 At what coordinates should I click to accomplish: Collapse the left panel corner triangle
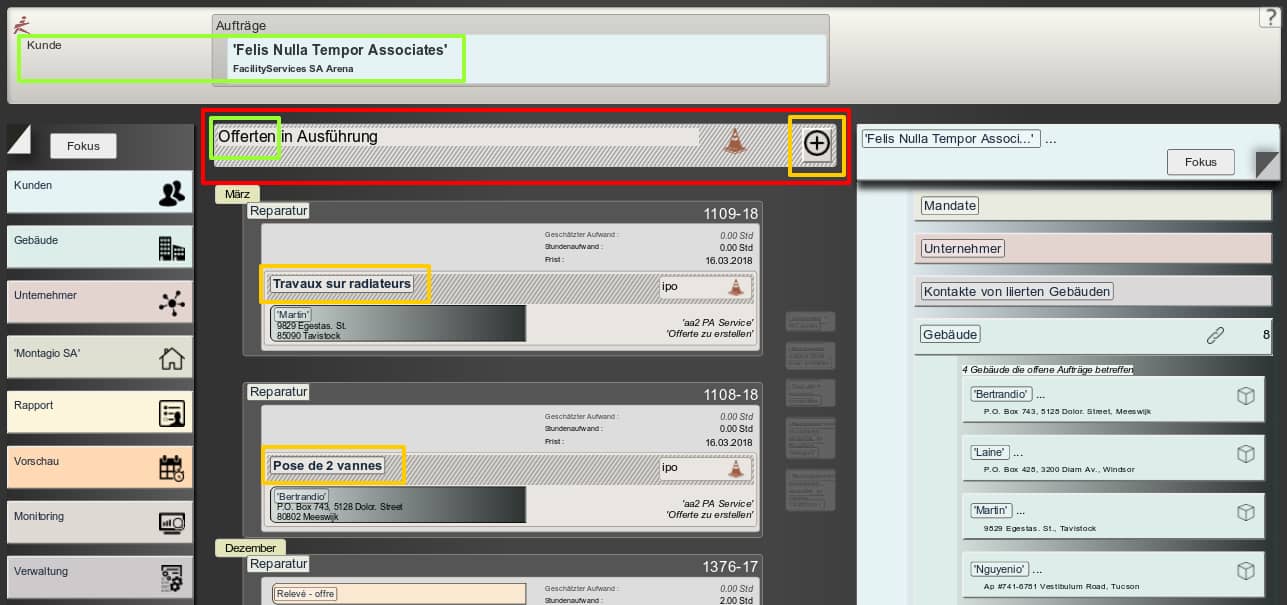(x=20, y=139)
